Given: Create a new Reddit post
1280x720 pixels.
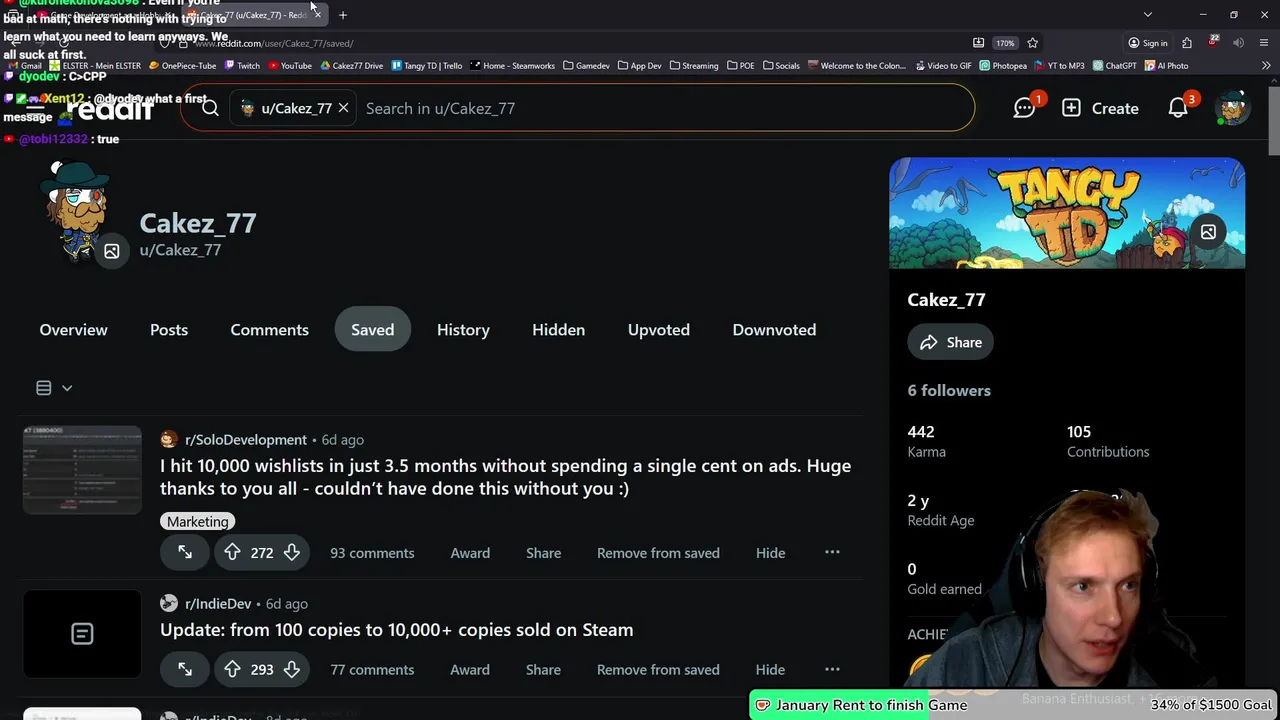Looking at the screenshot, I should (x=1100, y=108).
